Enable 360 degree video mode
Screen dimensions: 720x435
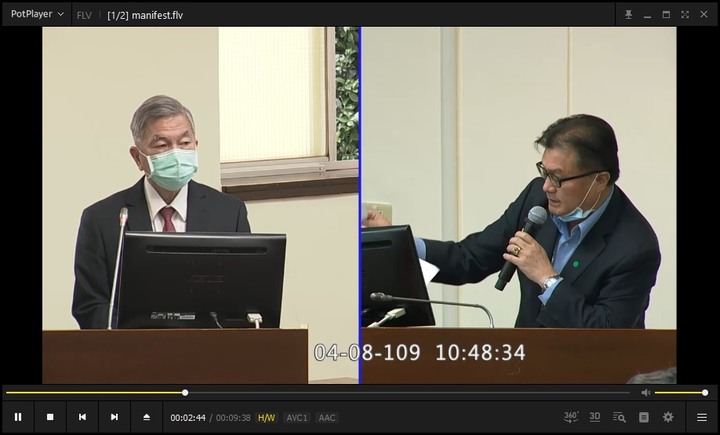pos(571,417)
